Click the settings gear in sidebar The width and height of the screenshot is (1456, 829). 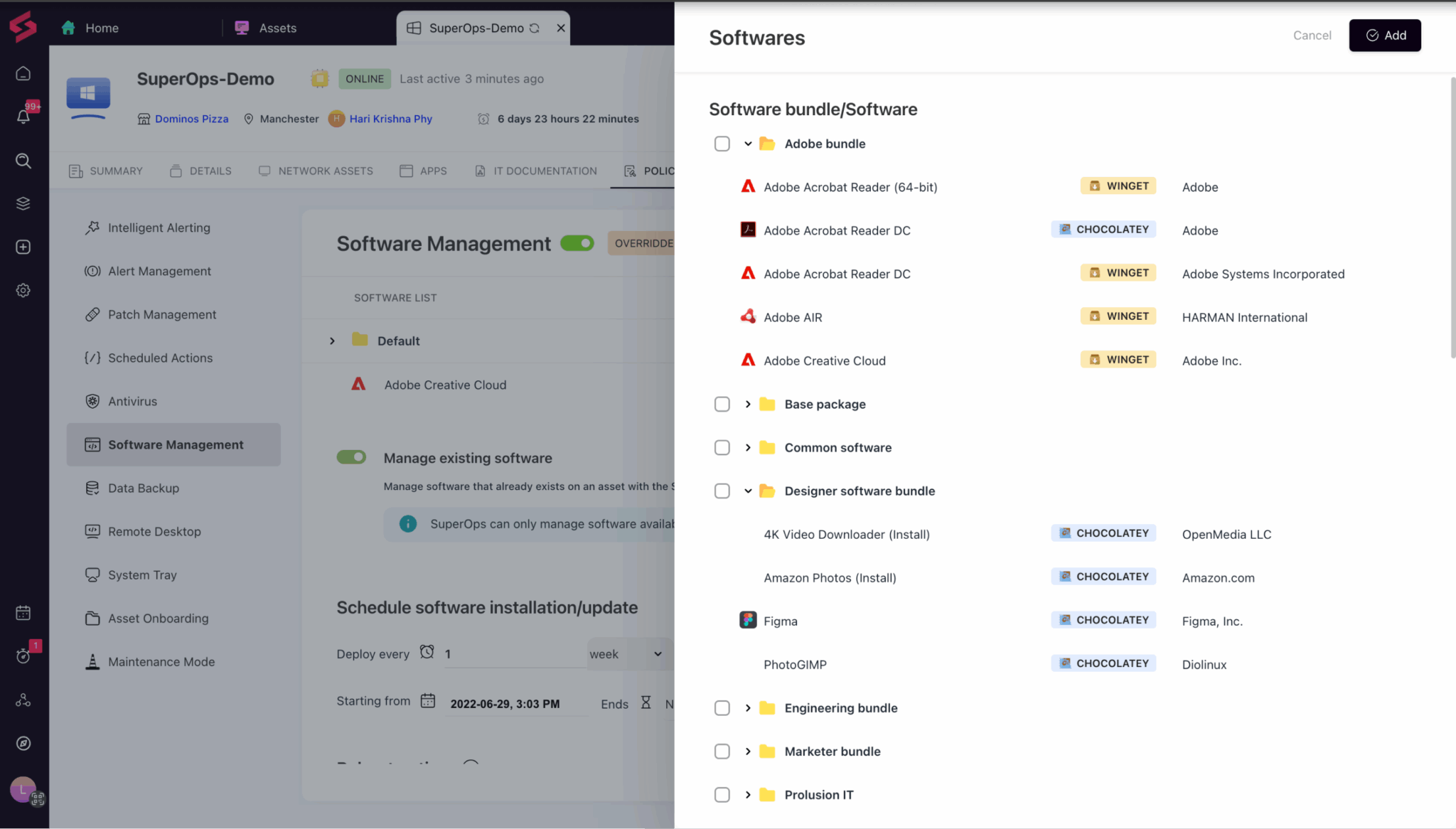pos(23,290)
